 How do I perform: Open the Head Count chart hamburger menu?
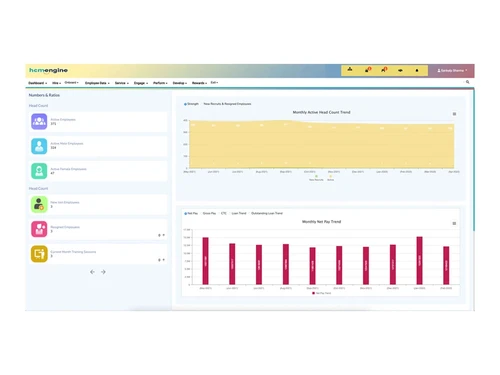(x=454, y=114)
